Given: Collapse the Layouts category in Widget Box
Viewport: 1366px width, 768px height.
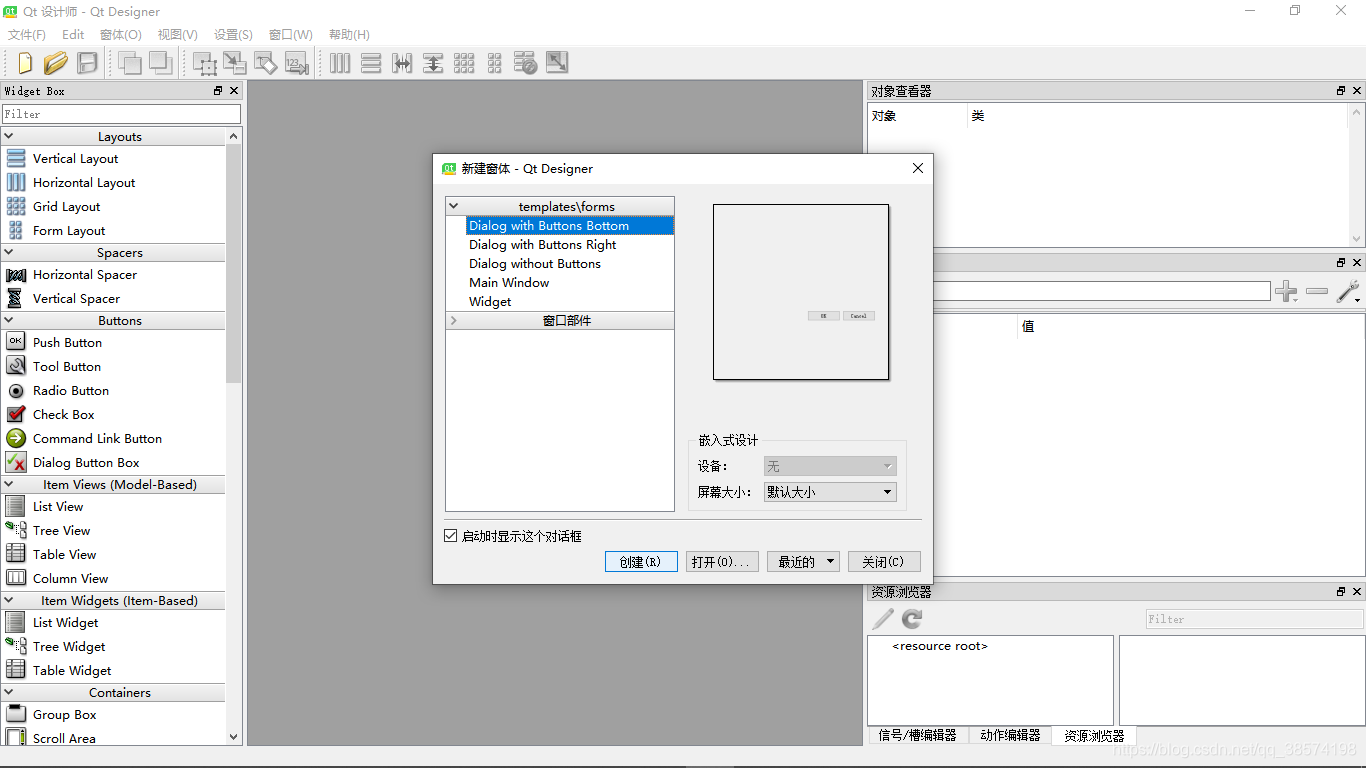Looking at the screenshot, I should point(10,137).
